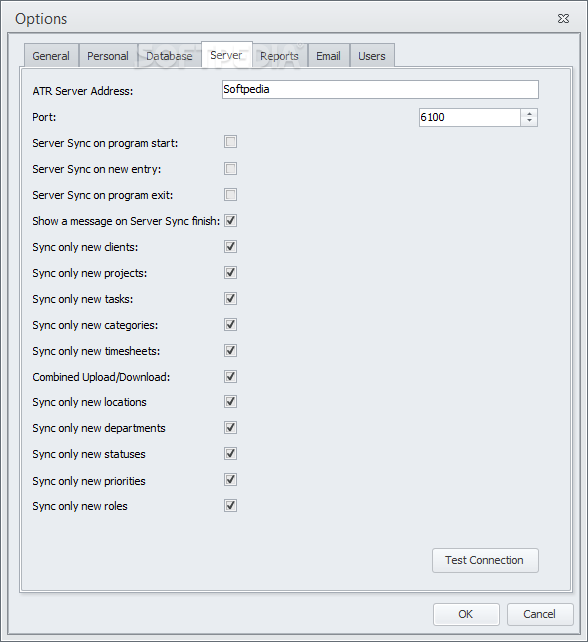Image resolution: width=588 pixels, height=642 pixels.
Task: Click the 'Combined Upload/Download:' label
Action: [101, 377]
